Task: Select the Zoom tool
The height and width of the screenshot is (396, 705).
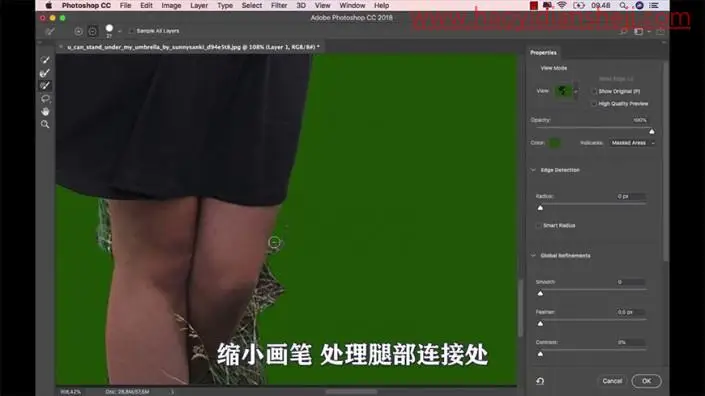Action: [45, 125]
